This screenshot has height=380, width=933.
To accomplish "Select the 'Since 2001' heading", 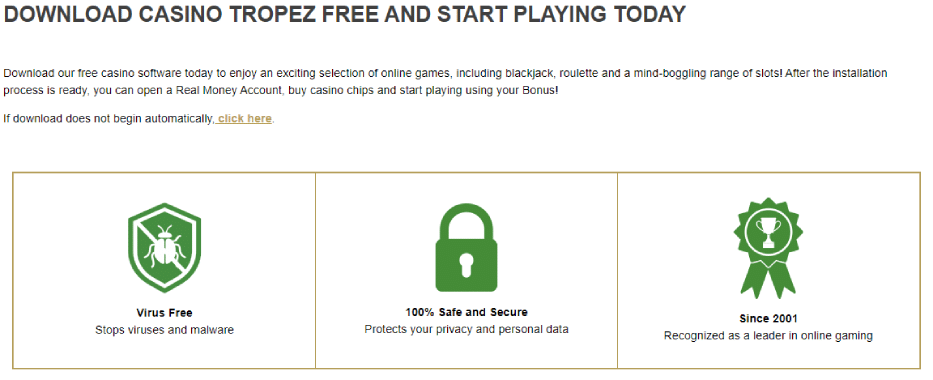I will click(x=768, y=319).
